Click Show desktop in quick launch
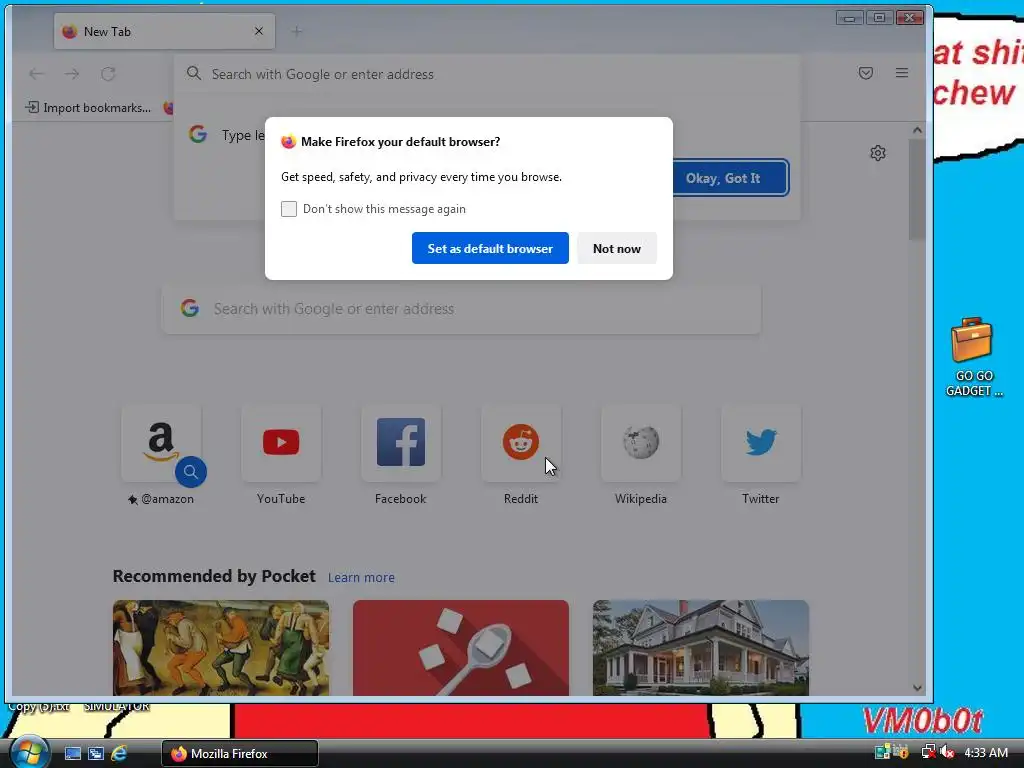This screenshot has width=1024, height=768. click(x=72, y=753)
